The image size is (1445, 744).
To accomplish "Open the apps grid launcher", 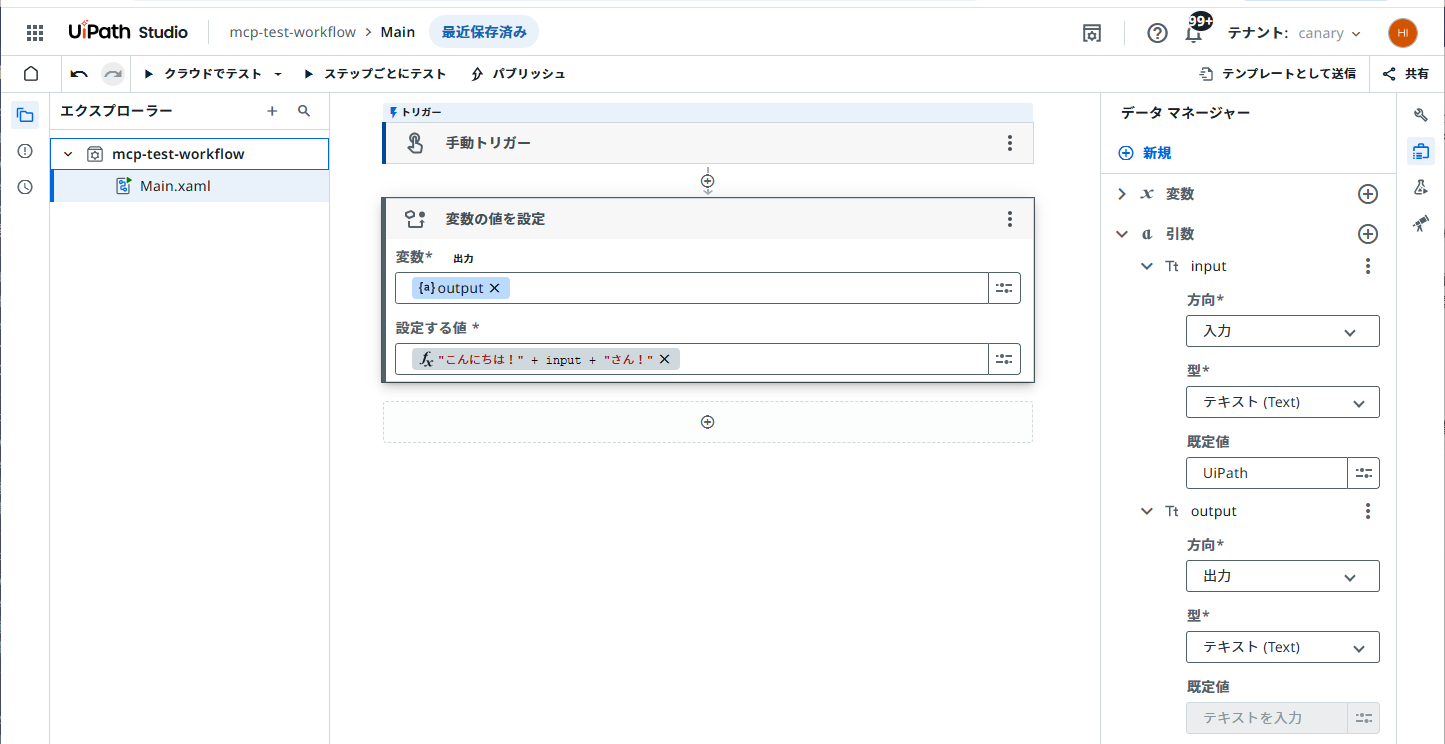I will [x=35, y=33].
